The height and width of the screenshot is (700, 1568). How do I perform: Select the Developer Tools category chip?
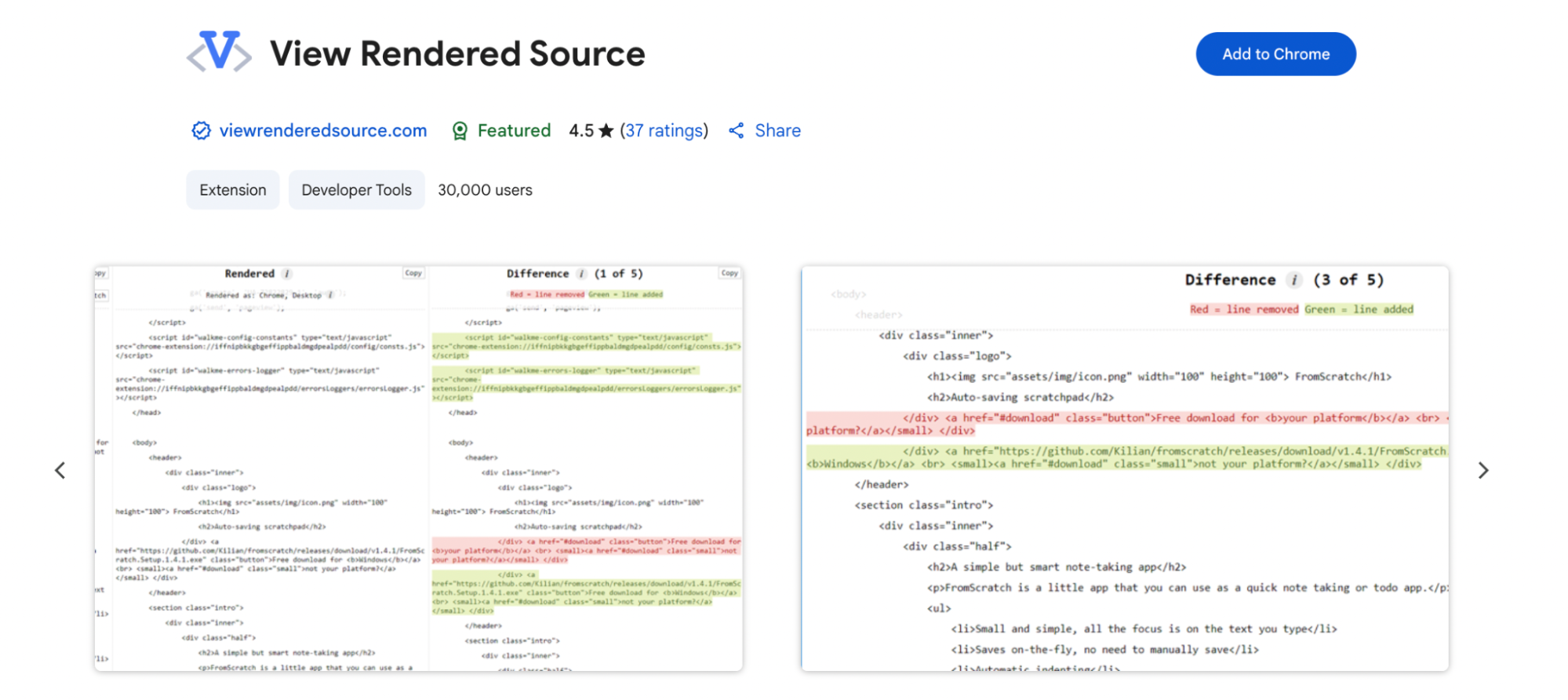(x=357, y=190)
